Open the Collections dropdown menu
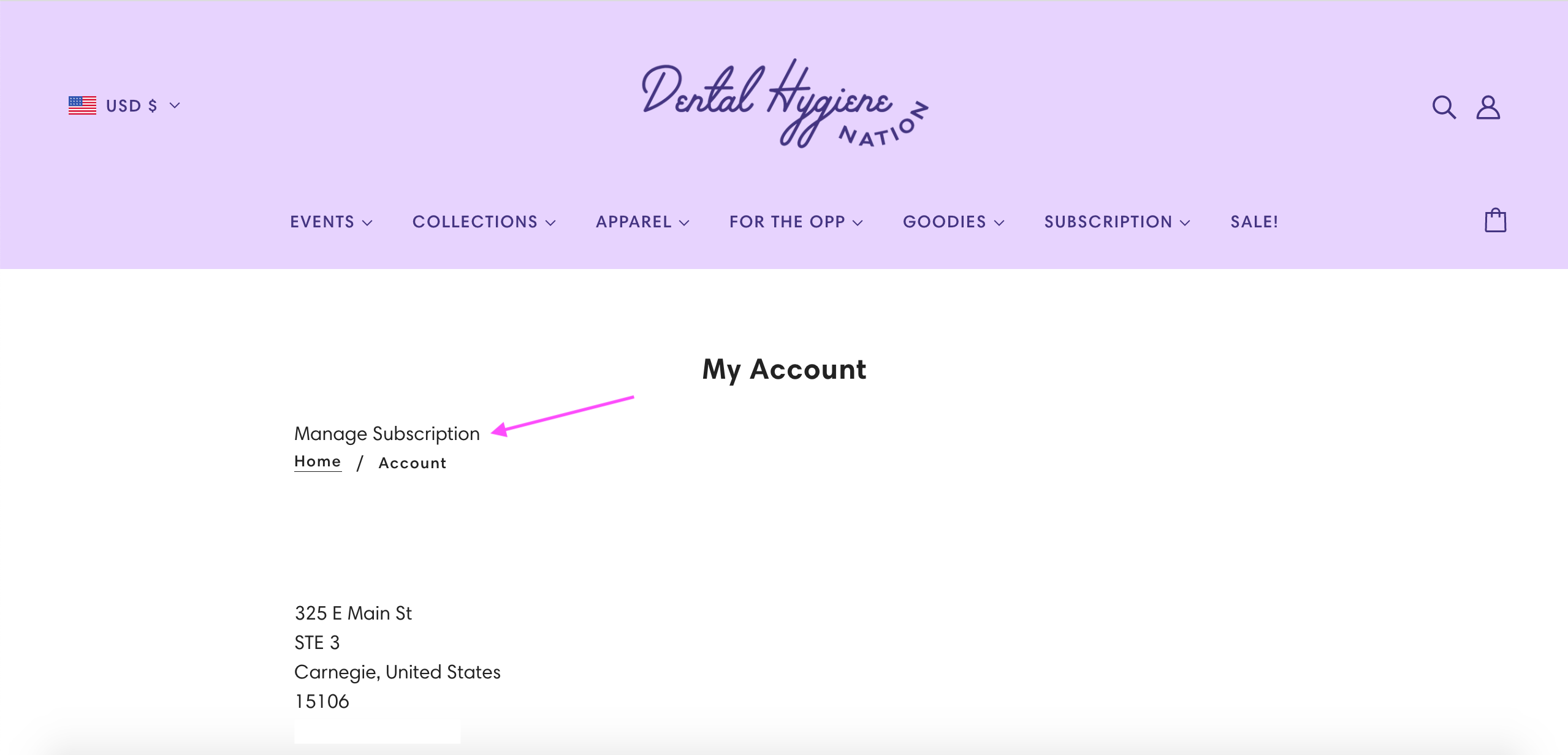The height and width of the screenshot is (755, 1568). pyautogui.click(x=484, y=222)
